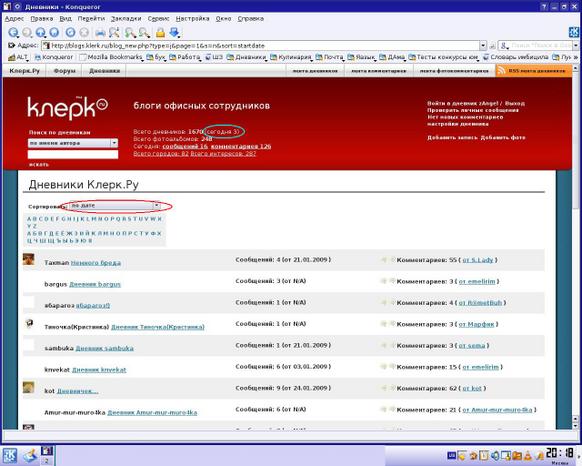
Task: Open Find in page toolbar icon
Action: pos(114,33)
